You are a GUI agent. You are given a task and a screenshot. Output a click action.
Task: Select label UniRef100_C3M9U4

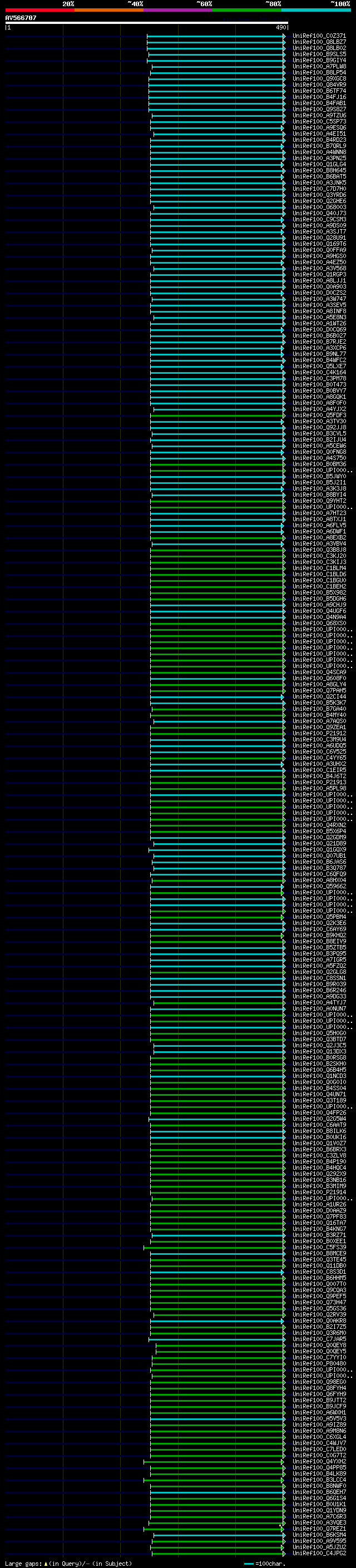(319, 740)
